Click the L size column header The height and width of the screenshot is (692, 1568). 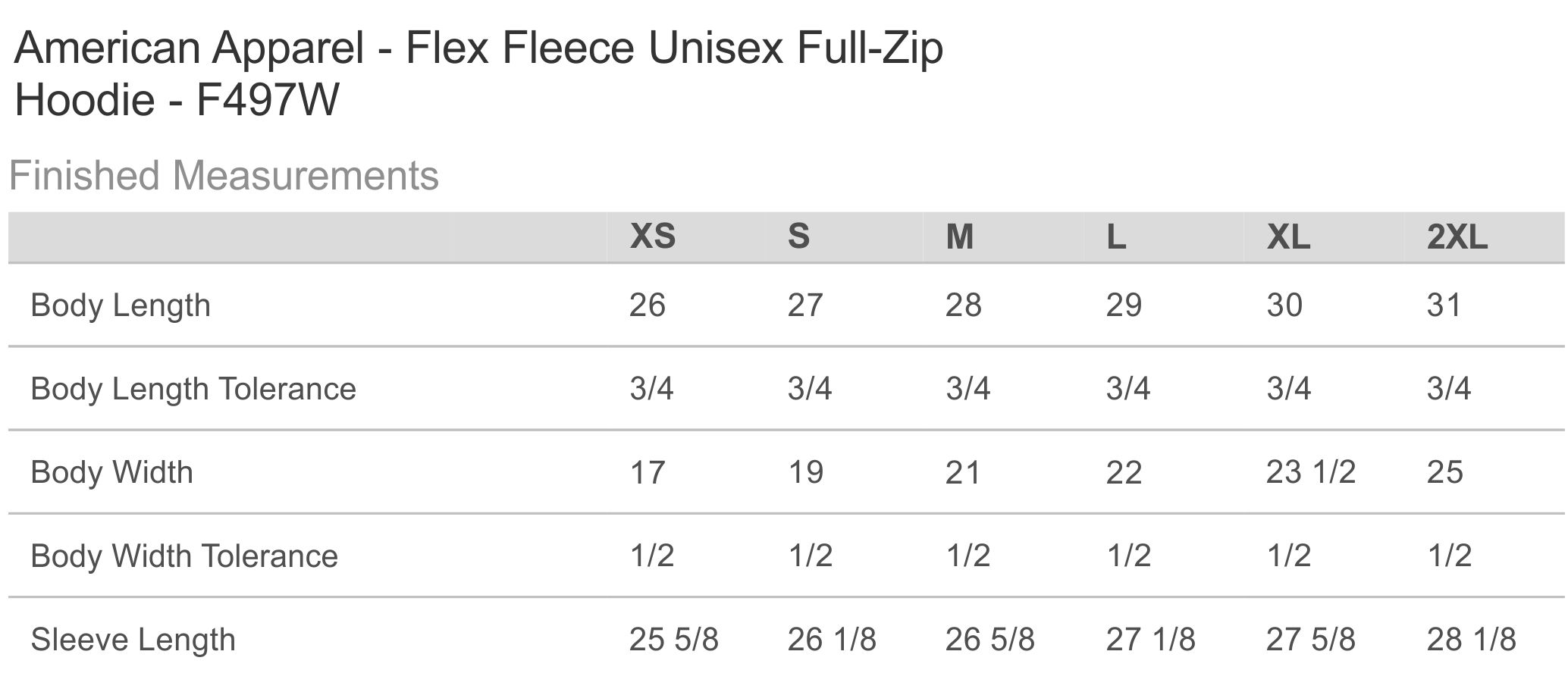click(x=1115, y=236)
